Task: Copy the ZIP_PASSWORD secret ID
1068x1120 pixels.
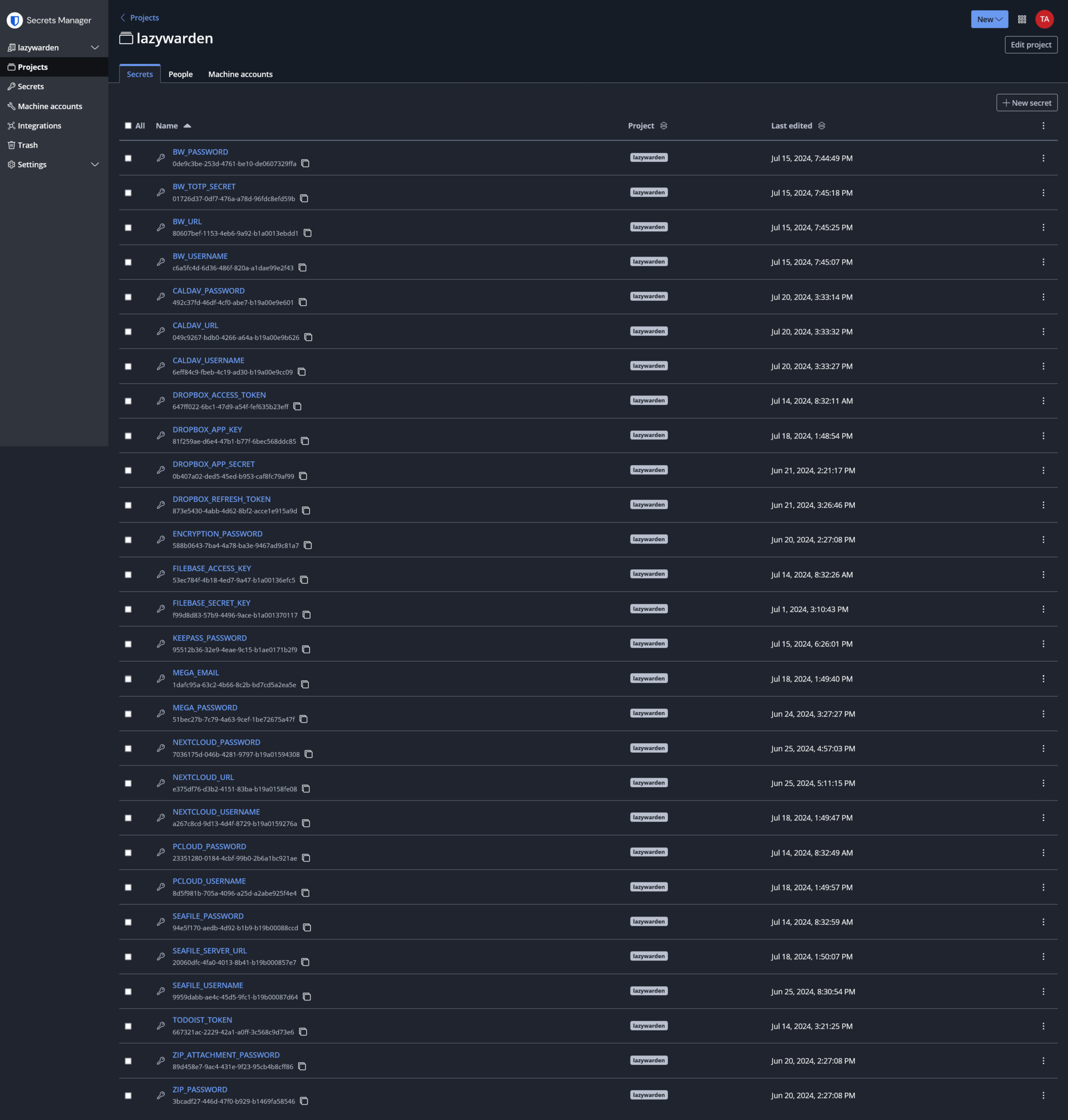Action: pyautogui.click(x=304, y=1101)
